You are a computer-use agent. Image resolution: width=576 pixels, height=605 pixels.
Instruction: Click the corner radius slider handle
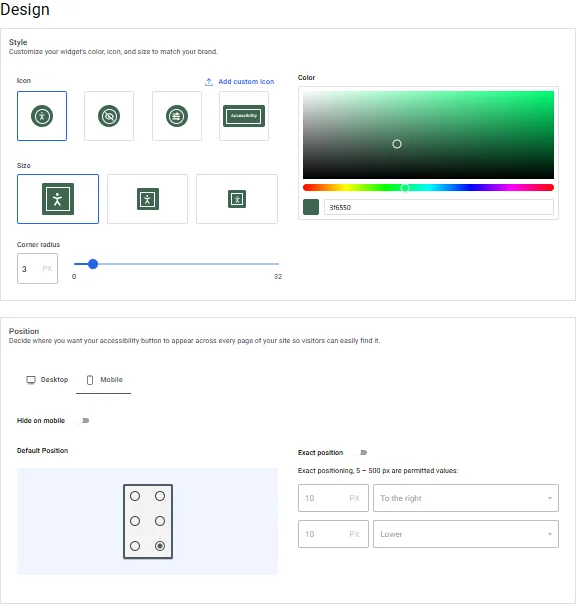pos(93,264)
